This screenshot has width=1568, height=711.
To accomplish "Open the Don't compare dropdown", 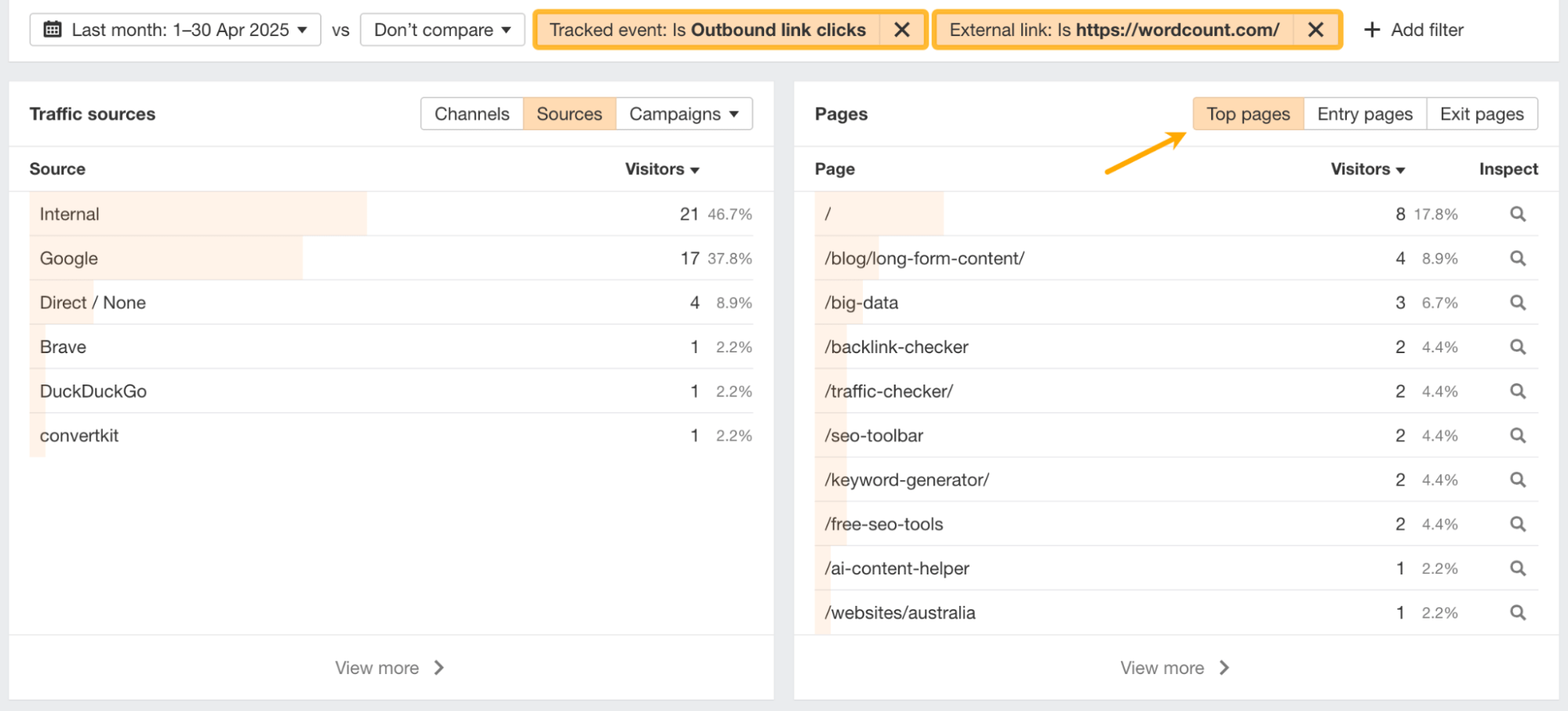I will (442, 30).
